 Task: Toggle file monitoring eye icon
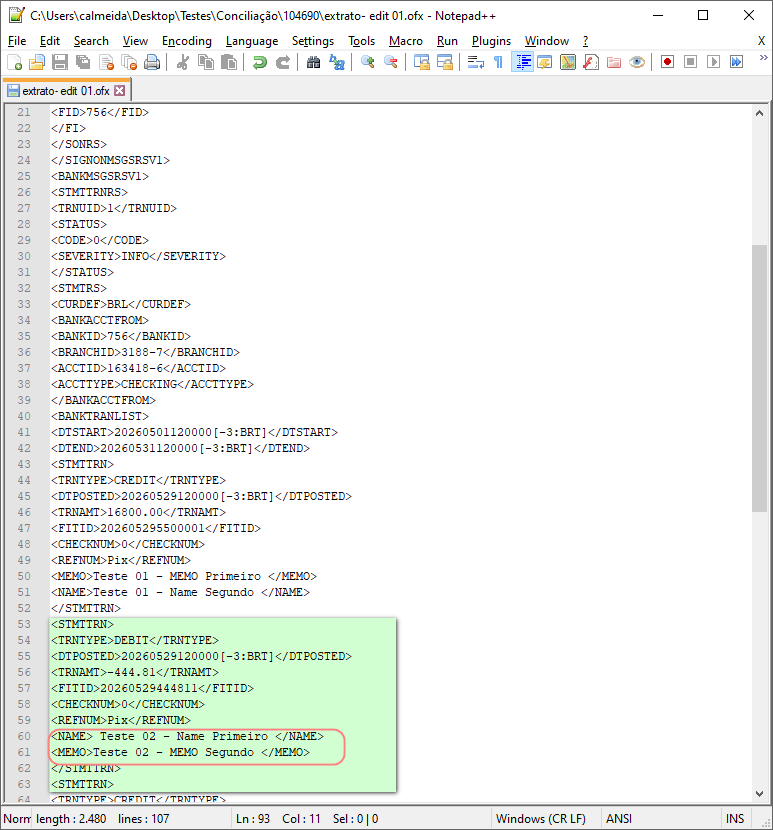coord(637,62)
